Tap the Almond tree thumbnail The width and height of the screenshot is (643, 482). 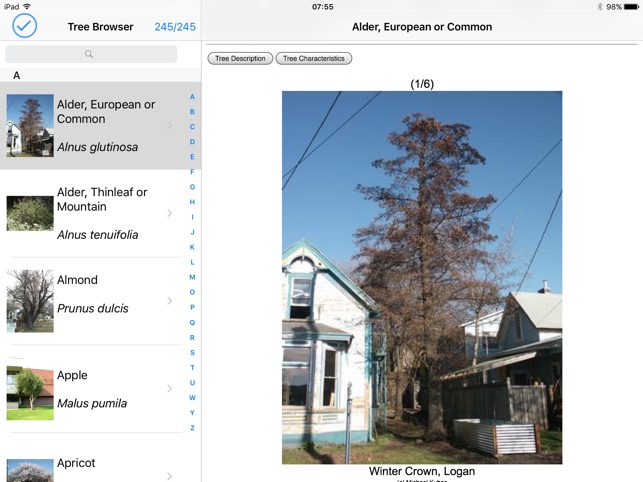(x=30, y=301)
